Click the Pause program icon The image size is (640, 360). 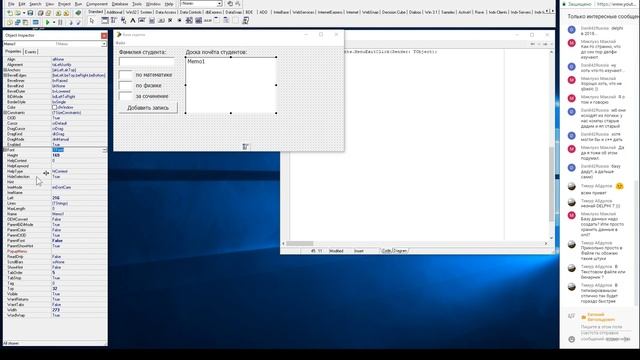point(60,22)
